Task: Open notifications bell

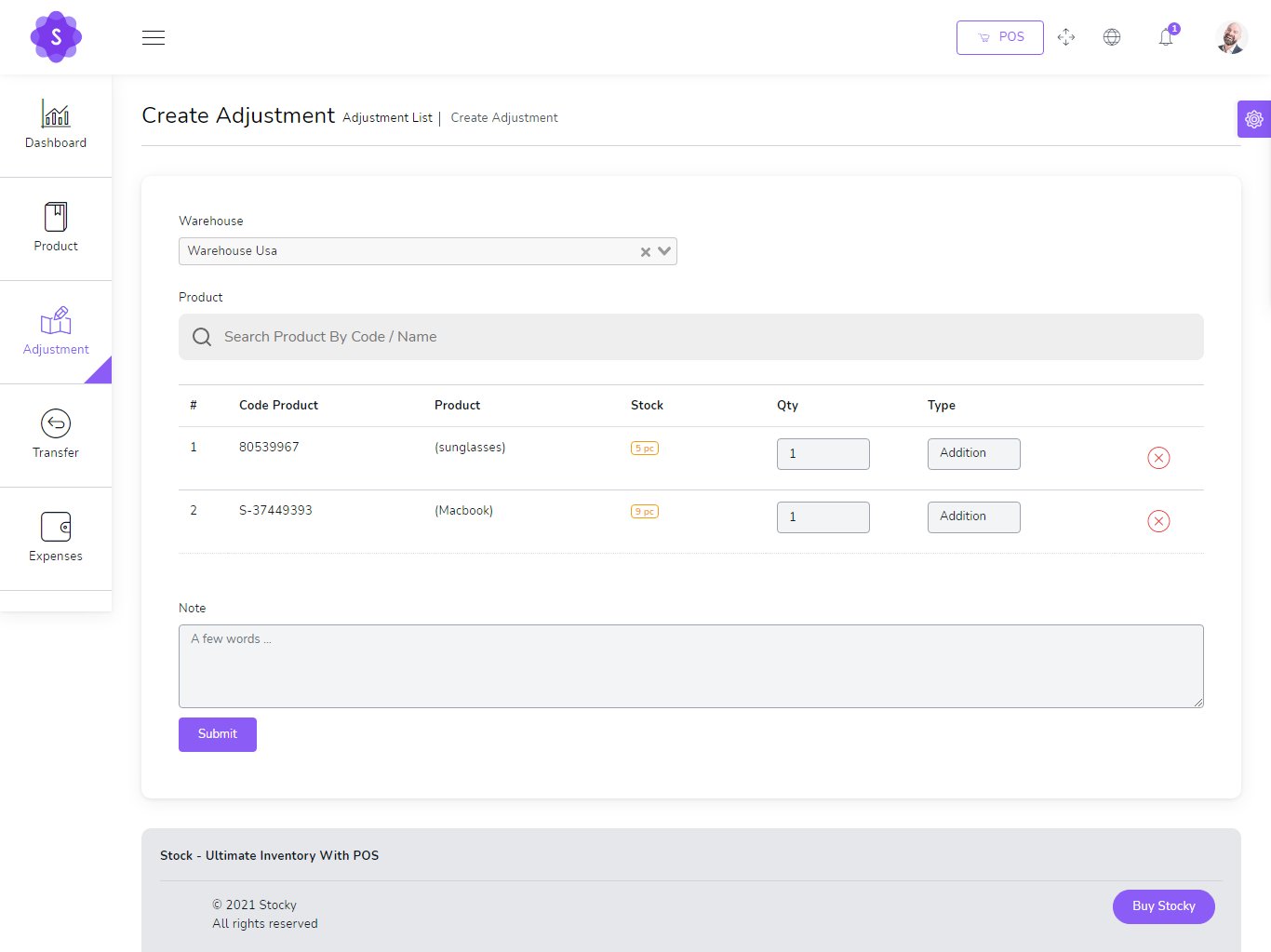Action: click(1166, 37)
